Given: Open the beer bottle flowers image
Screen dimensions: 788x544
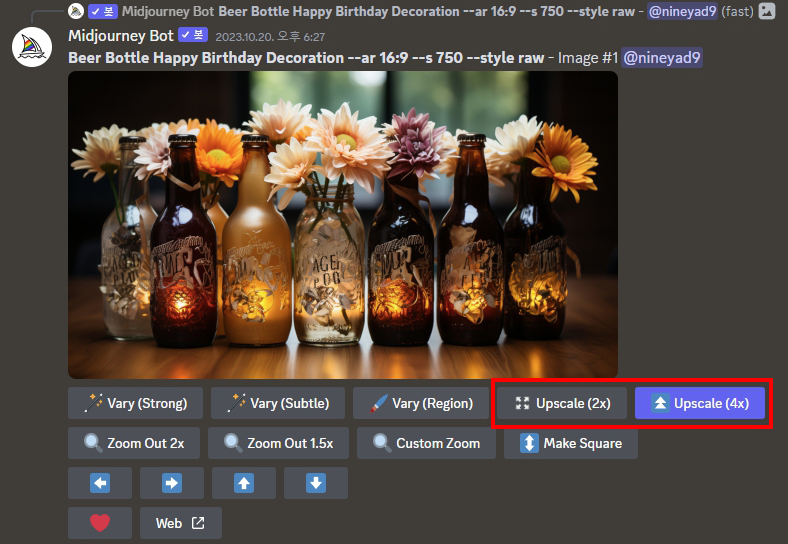Looking at the screenshot, I should click(343, 225).
